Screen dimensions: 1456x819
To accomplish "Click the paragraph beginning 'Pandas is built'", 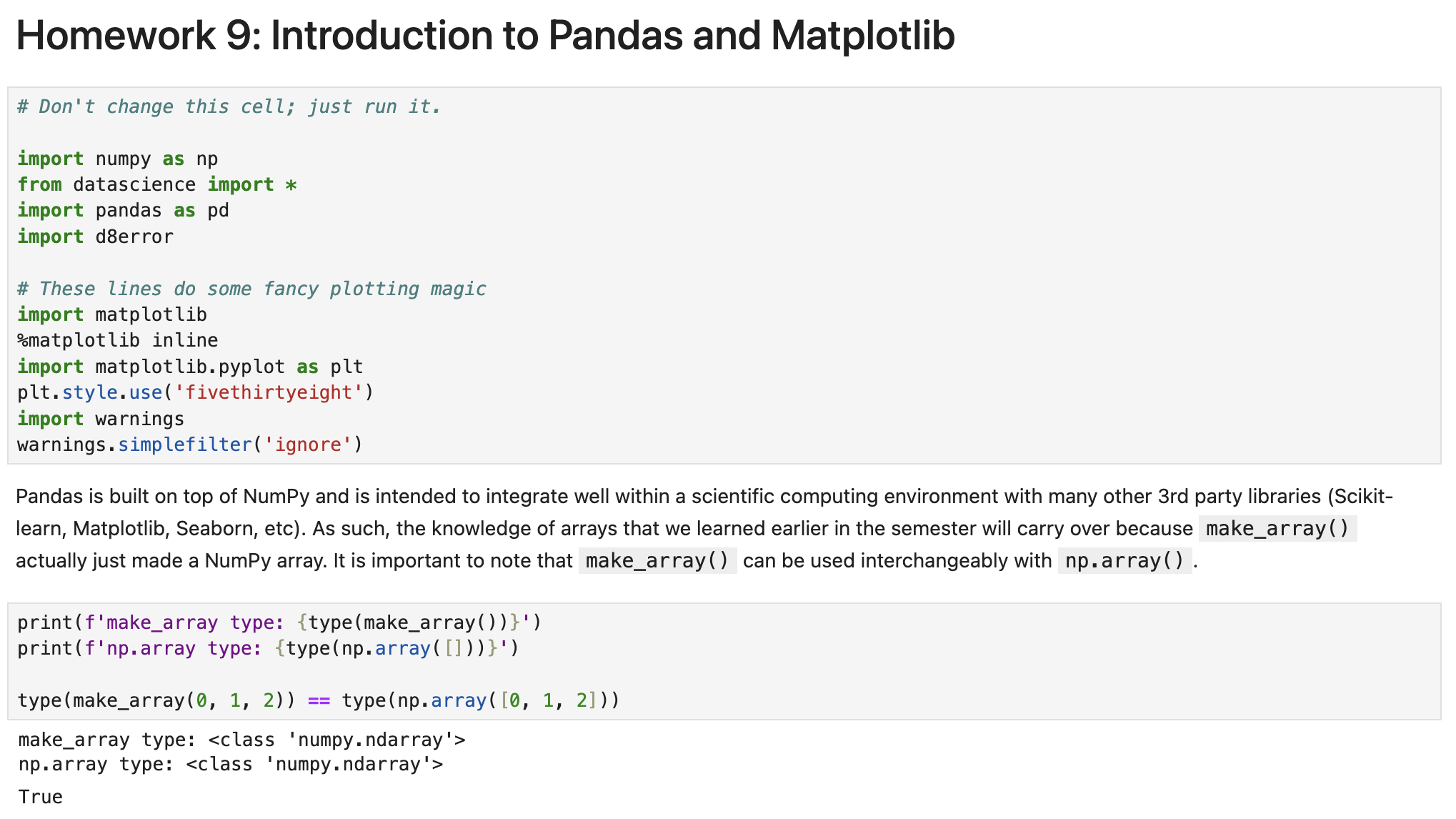I will (x=704, y=528).
